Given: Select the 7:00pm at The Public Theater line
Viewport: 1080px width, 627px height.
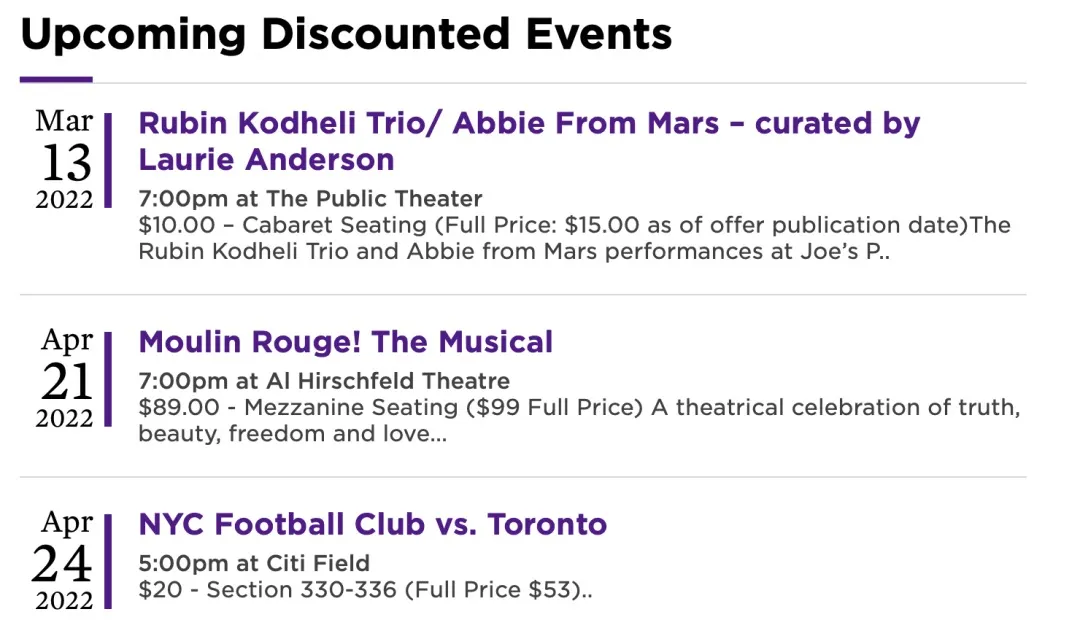Looking at the screenshot, I should 310,199.
